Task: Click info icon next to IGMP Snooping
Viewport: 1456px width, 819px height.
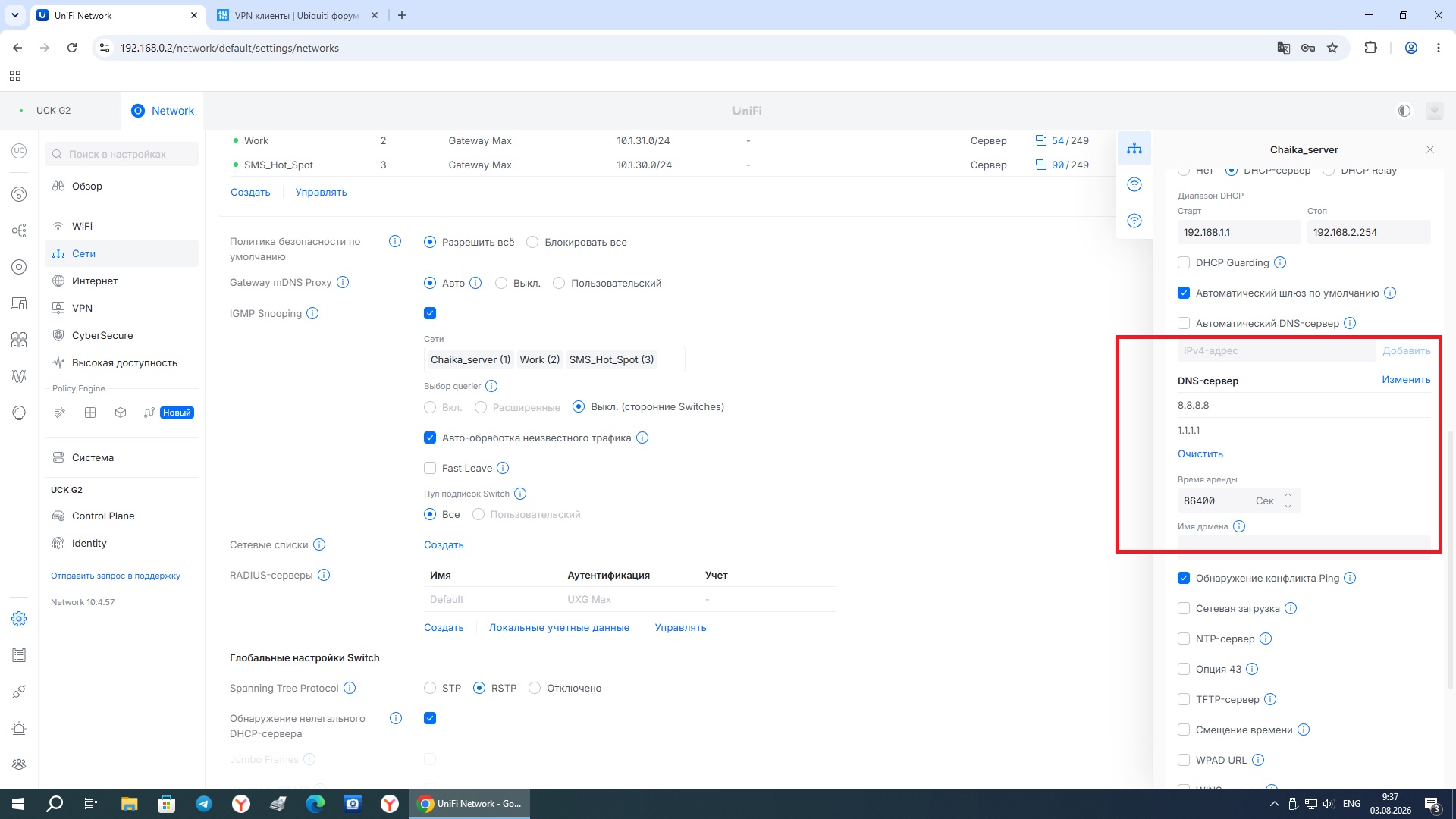Action: tap(312, 313)
